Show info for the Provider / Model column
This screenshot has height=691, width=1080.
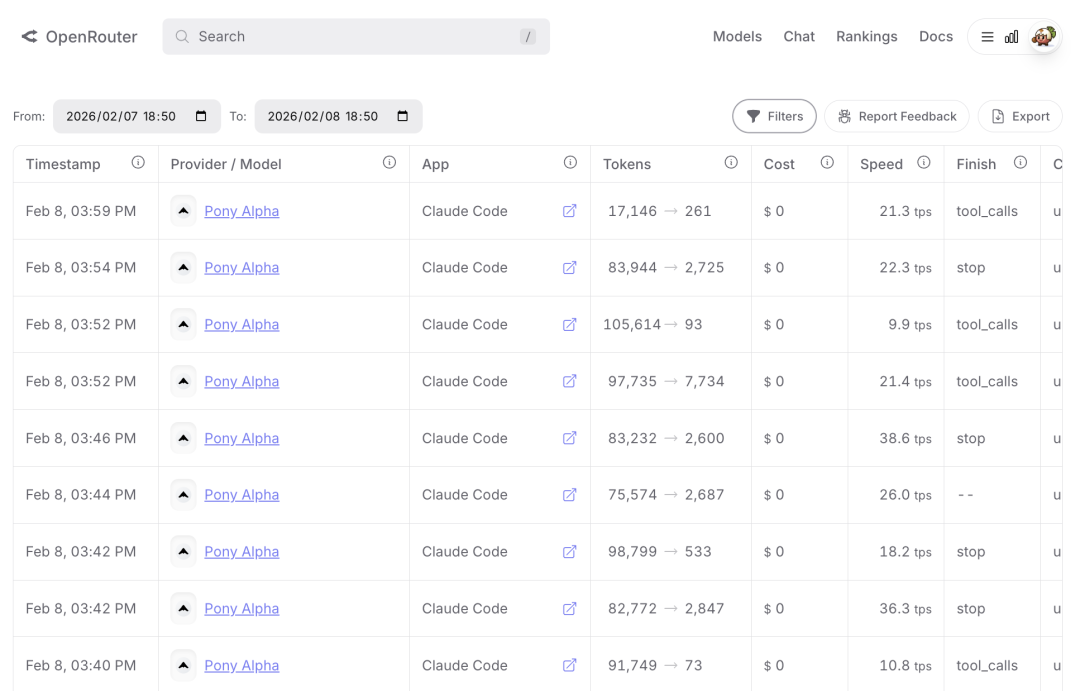[390, 163]
